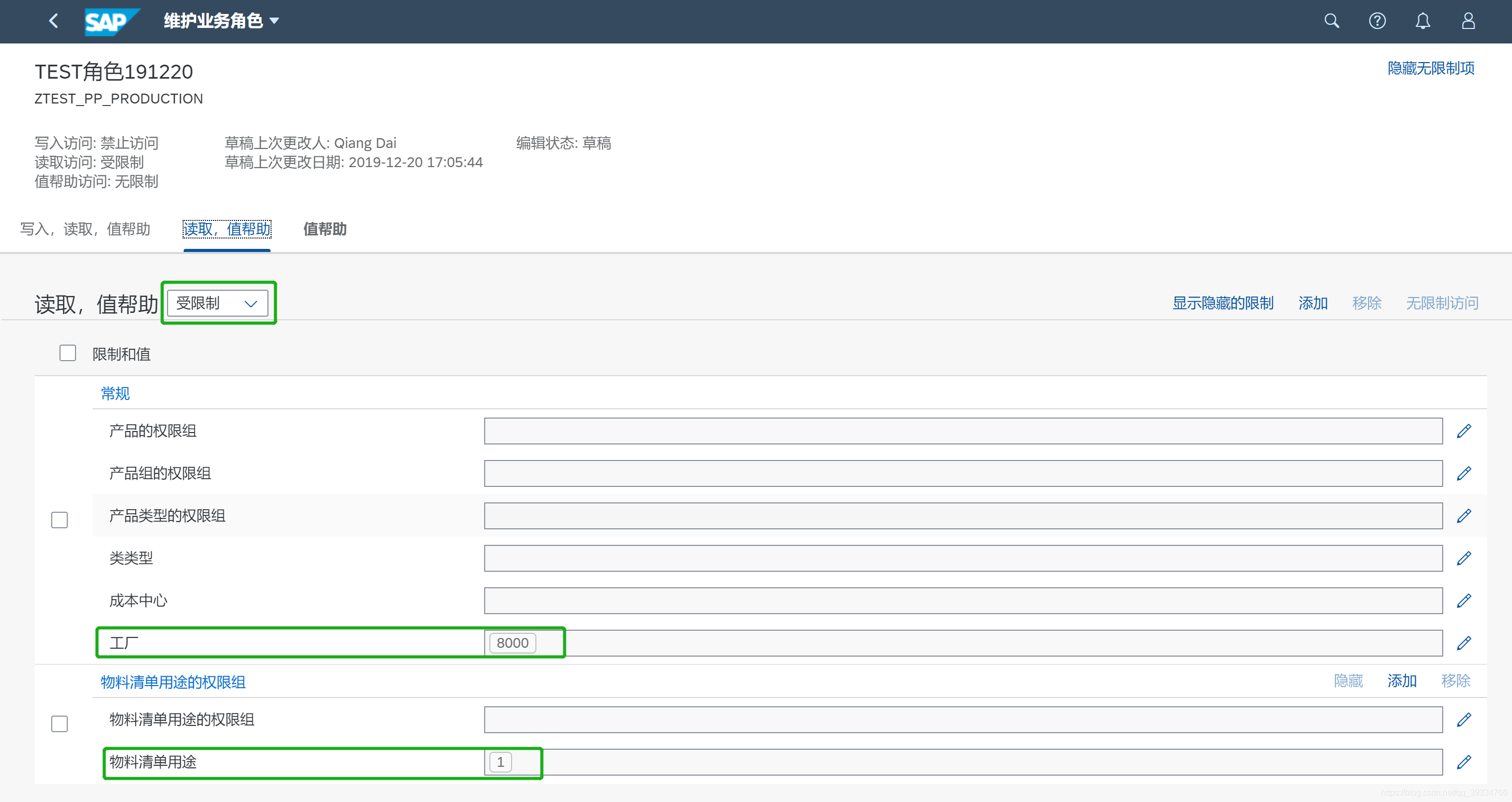The image size is (1512, 802).
Task: Switch to 写入，读取，值帮助 tab
Action: (85, 229)
